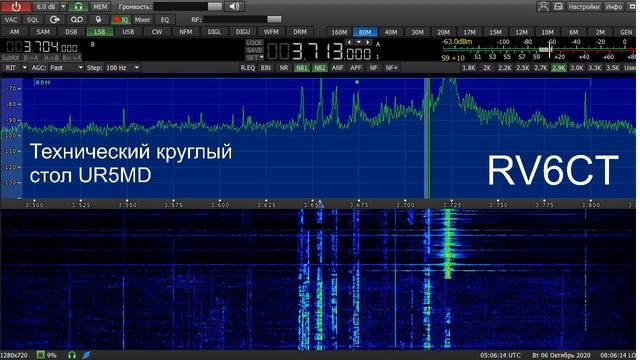Open the RIT dropdown arrow
This screenshot has height=360, width=640.
[x=24, y=68]
